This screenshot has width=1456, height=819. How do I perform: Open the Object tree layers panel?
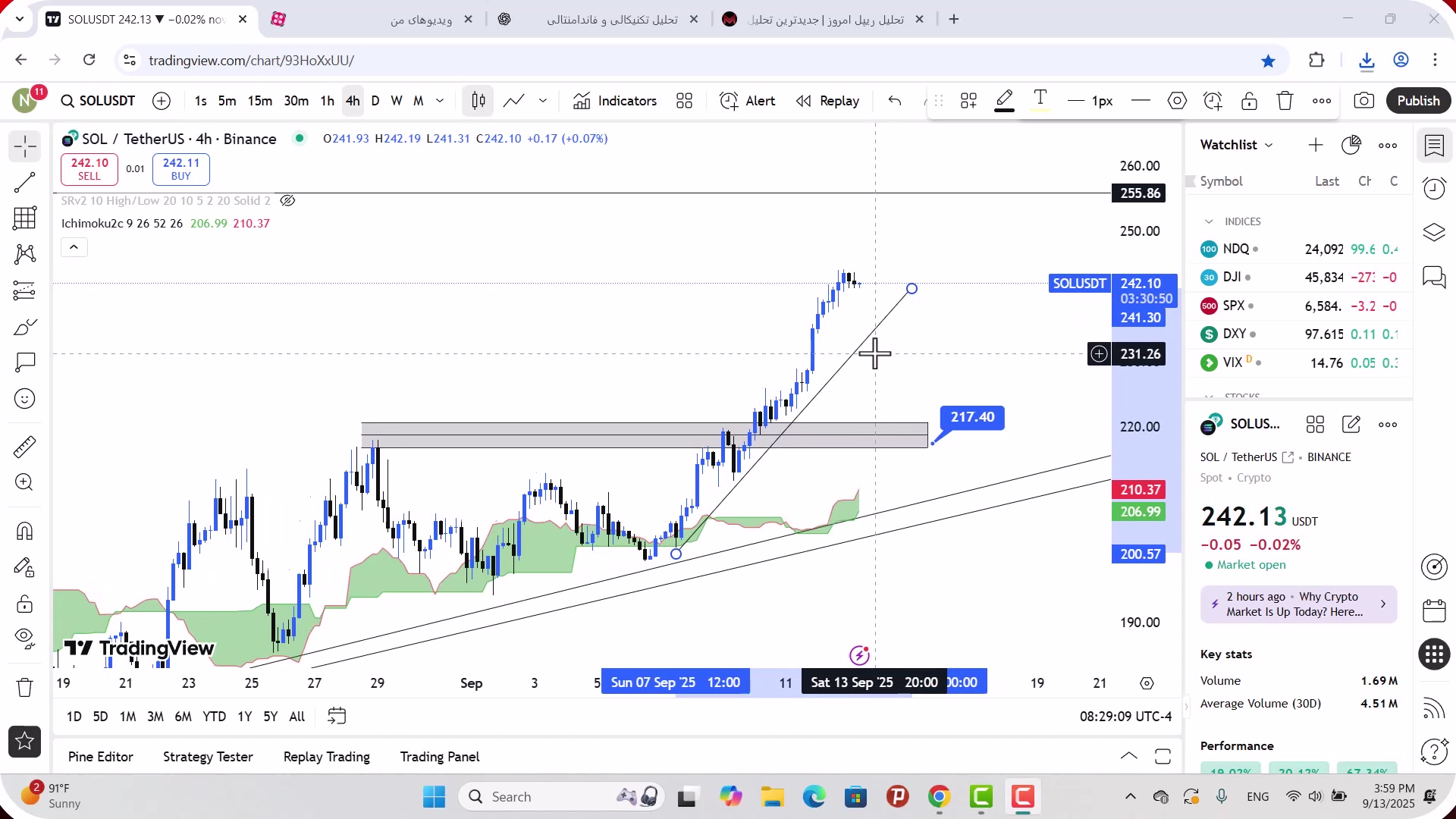click(1434, 232)
